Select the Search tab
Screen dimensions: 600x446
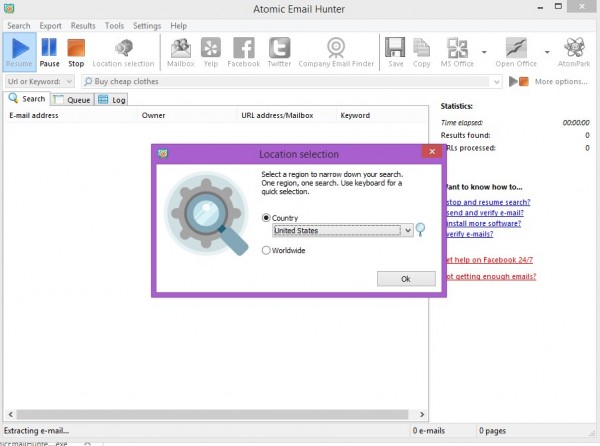point(27,99)
